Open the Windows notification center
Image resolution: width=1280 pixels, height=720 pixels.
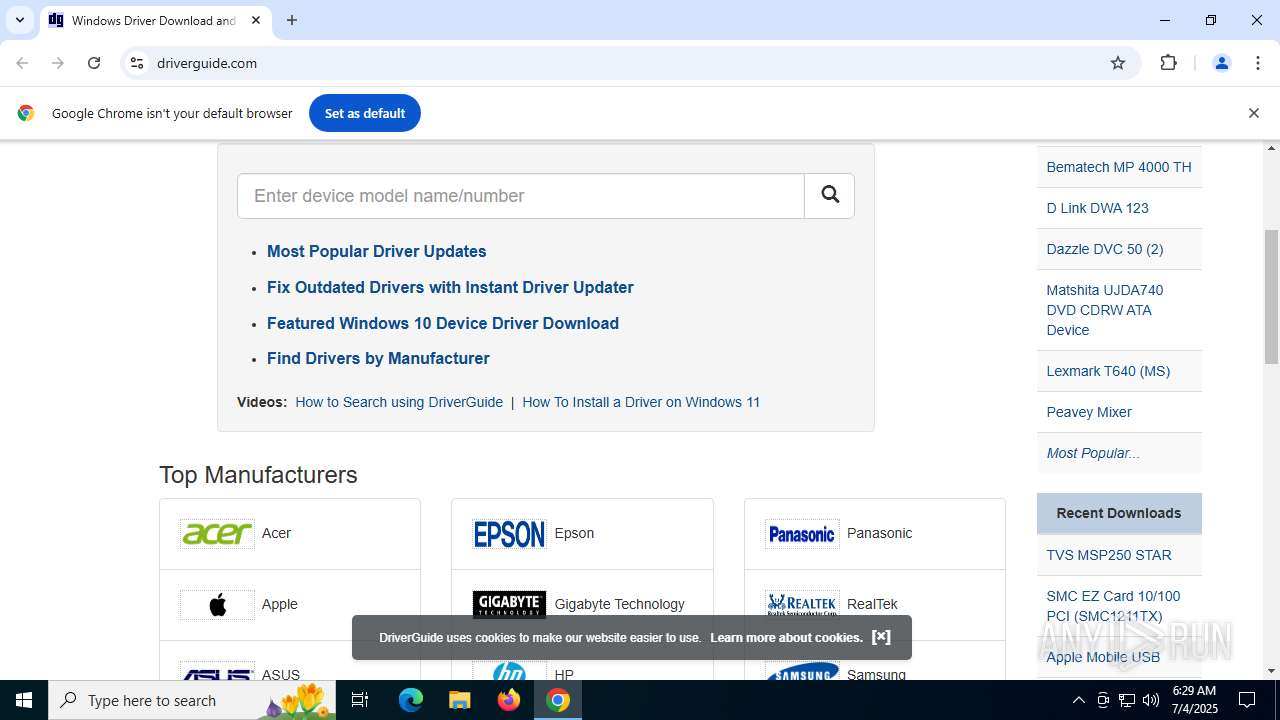pos(1247,700)
